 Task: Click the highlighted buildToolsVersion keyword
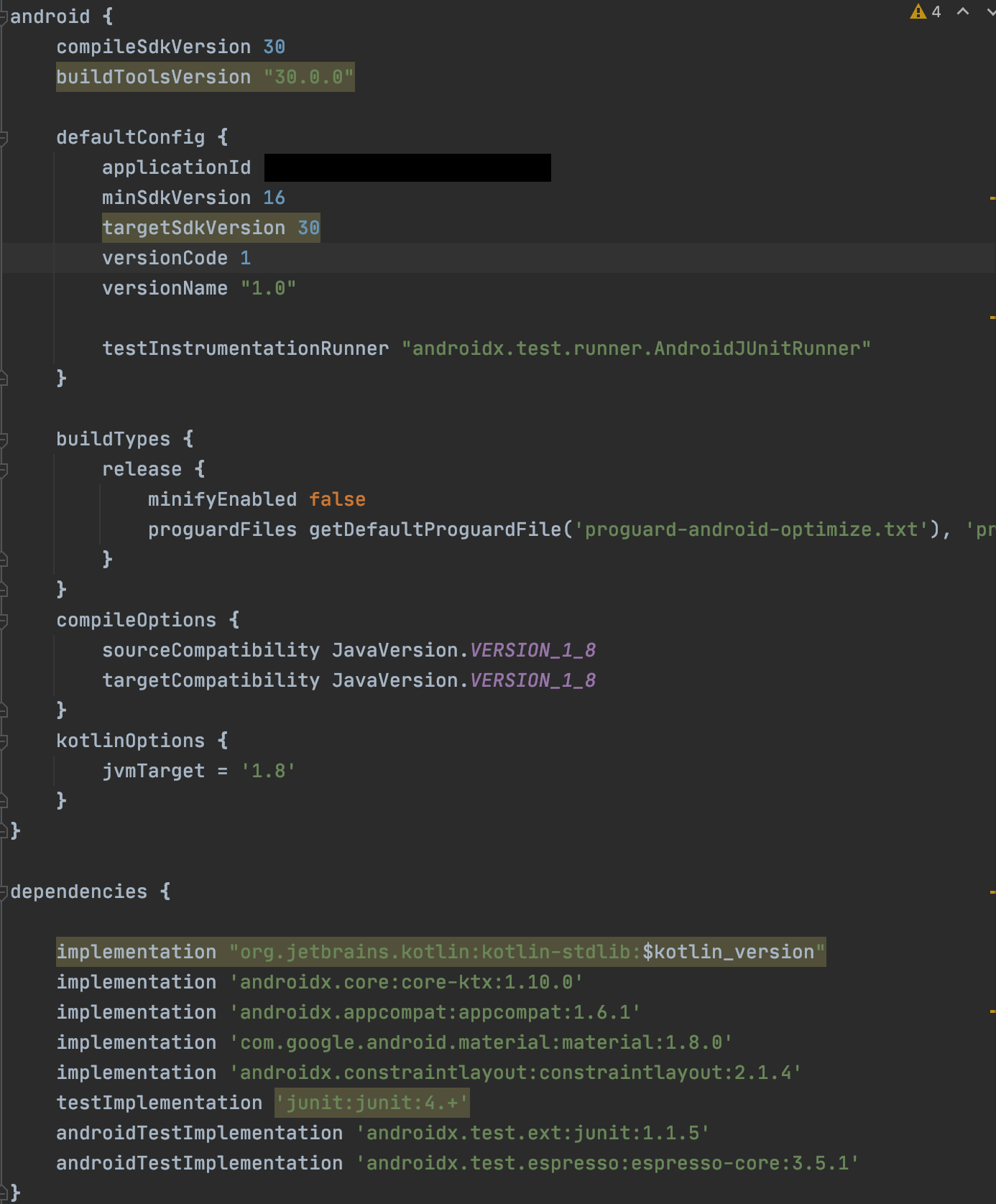point(154,77)
